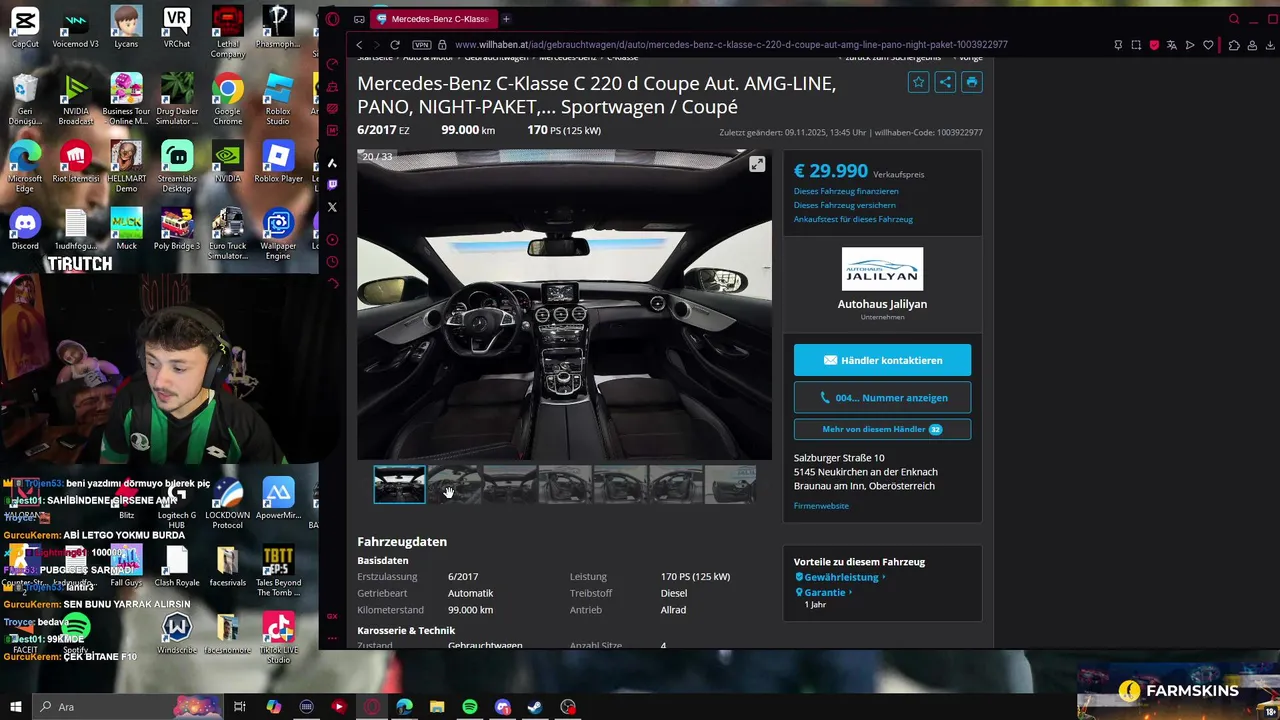Screen dimensions: 1280x720
Task: Open Spotify from the taskbar
Action: 470,707
